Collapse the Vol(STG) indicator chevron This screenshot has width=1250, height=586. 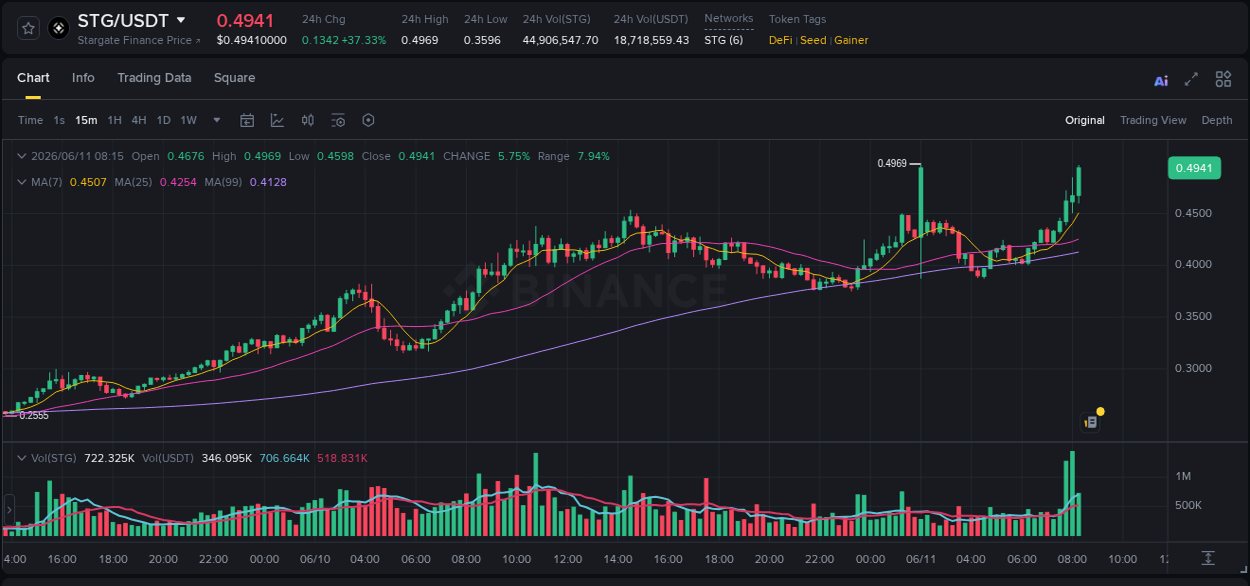[x=22, y=458]
